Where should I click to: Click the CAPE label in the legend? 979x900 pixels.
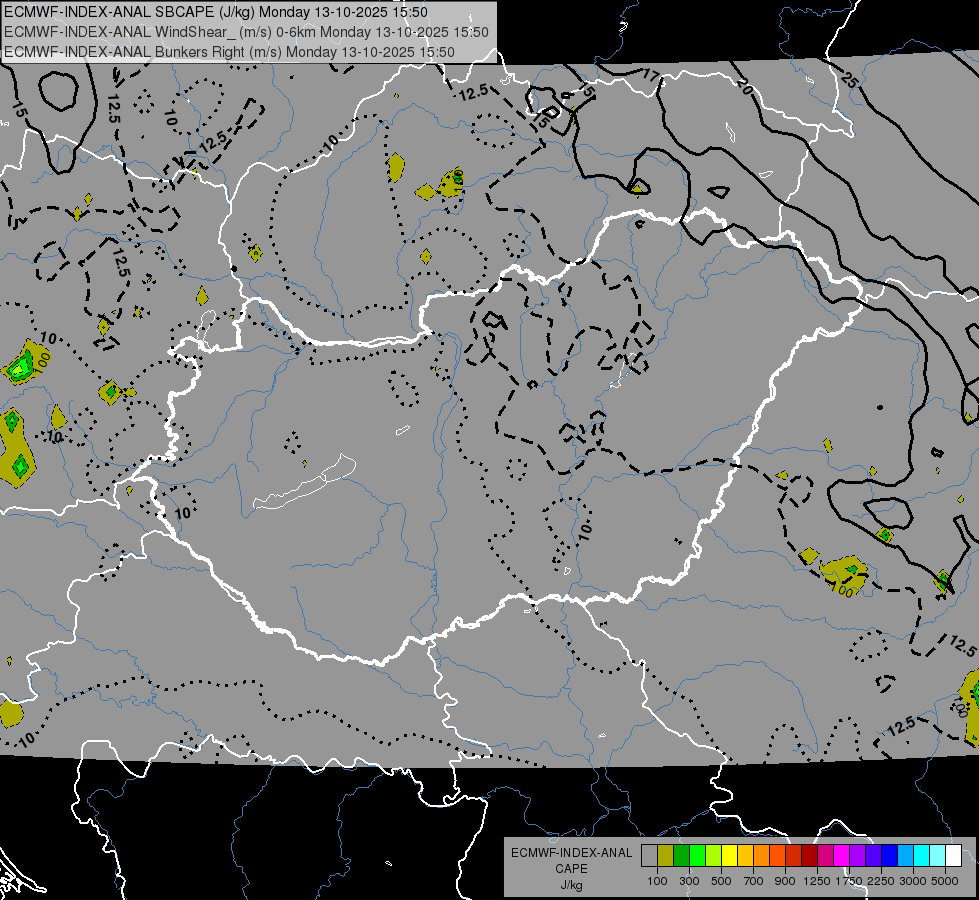click(x=571, y=869)
